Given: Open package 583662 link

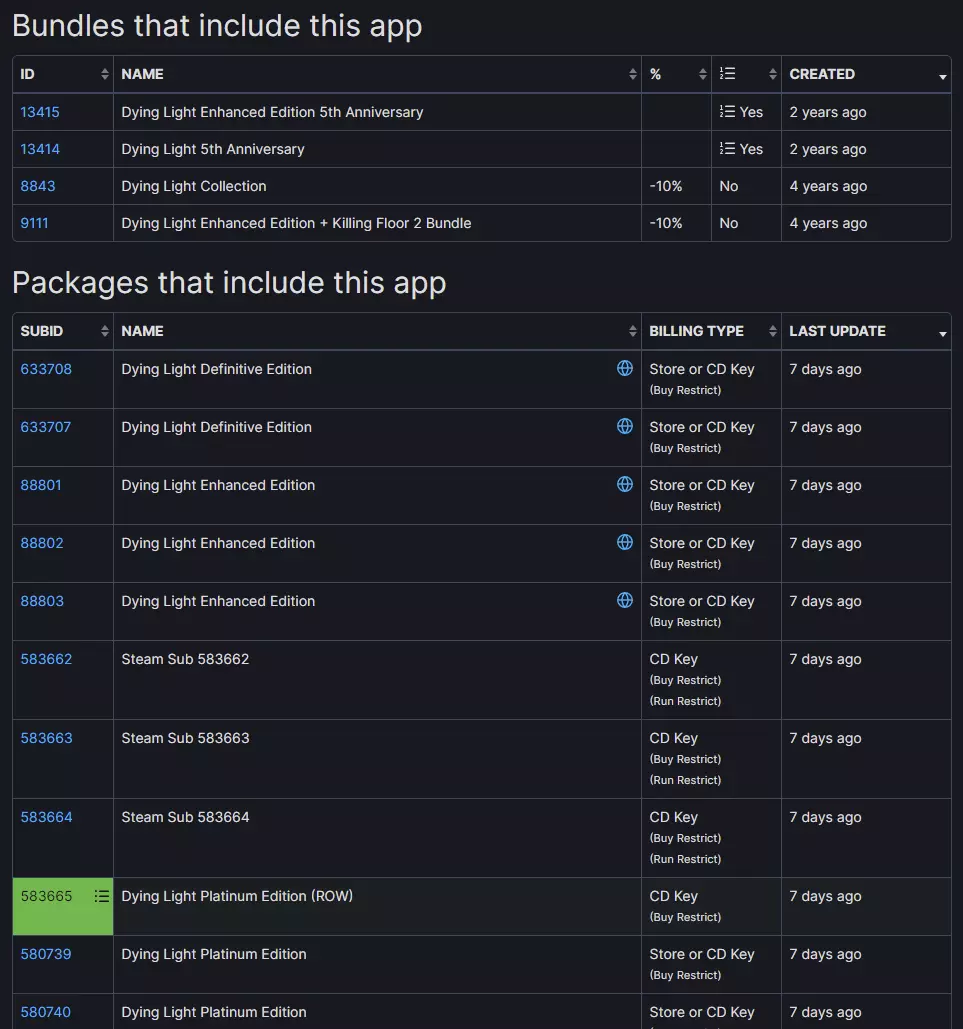Looking at the screenshot, I should tap(46, 659).
